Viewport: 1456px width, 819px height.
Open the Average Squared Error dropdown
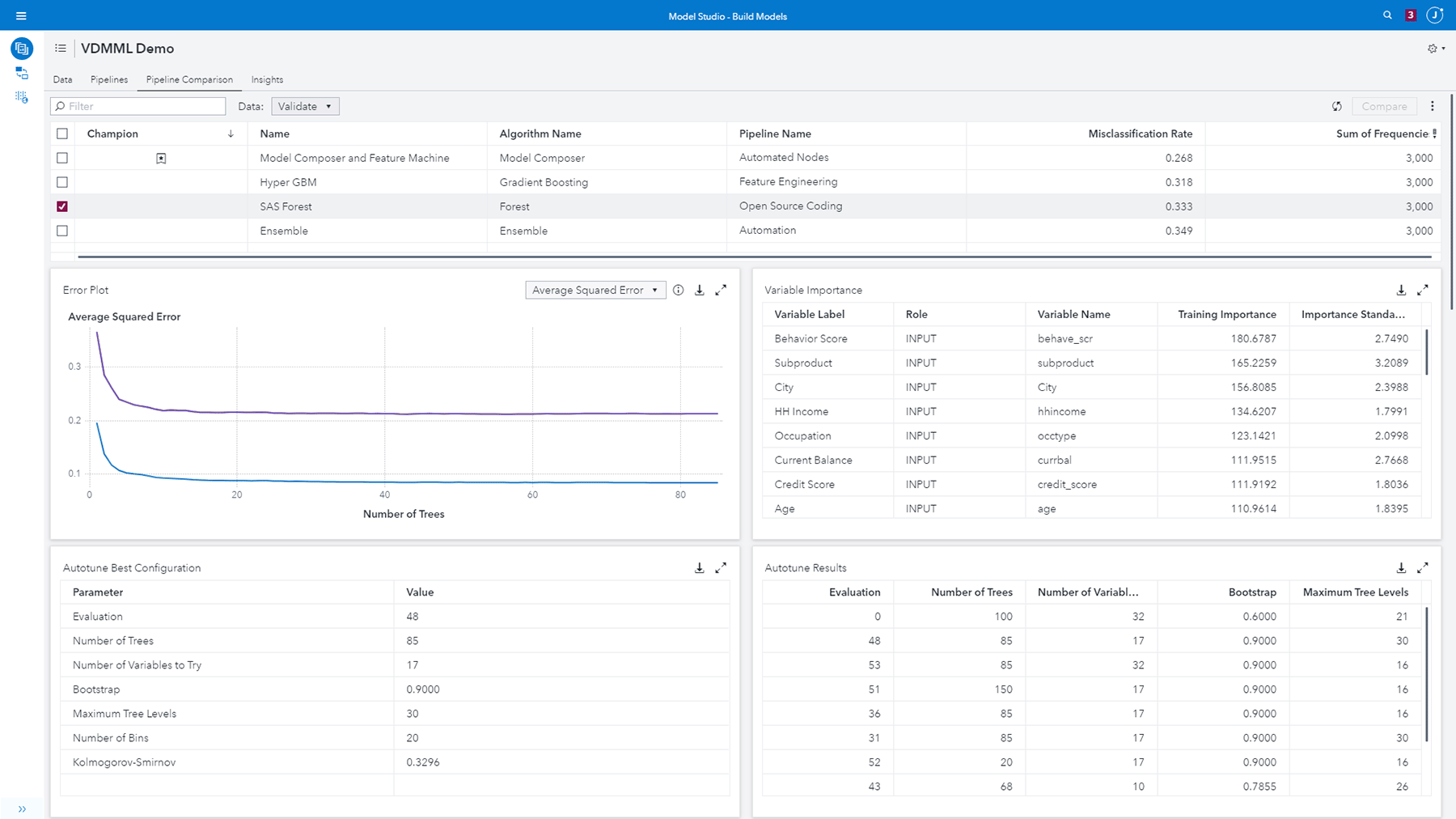point(595,290)
